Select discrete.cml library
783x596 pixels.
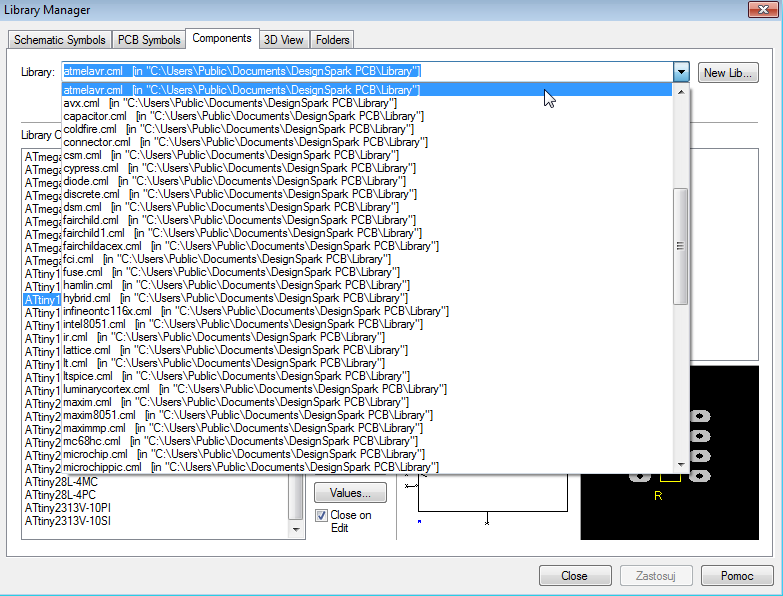coord(367,194)
